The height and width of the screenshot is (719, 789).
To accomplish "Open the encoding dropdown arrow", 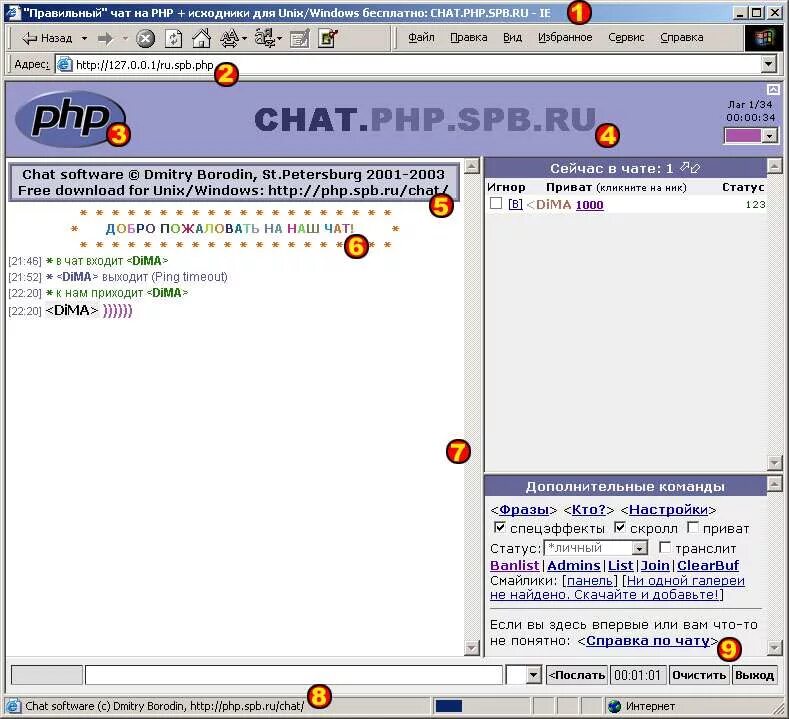I will (279, 38).
